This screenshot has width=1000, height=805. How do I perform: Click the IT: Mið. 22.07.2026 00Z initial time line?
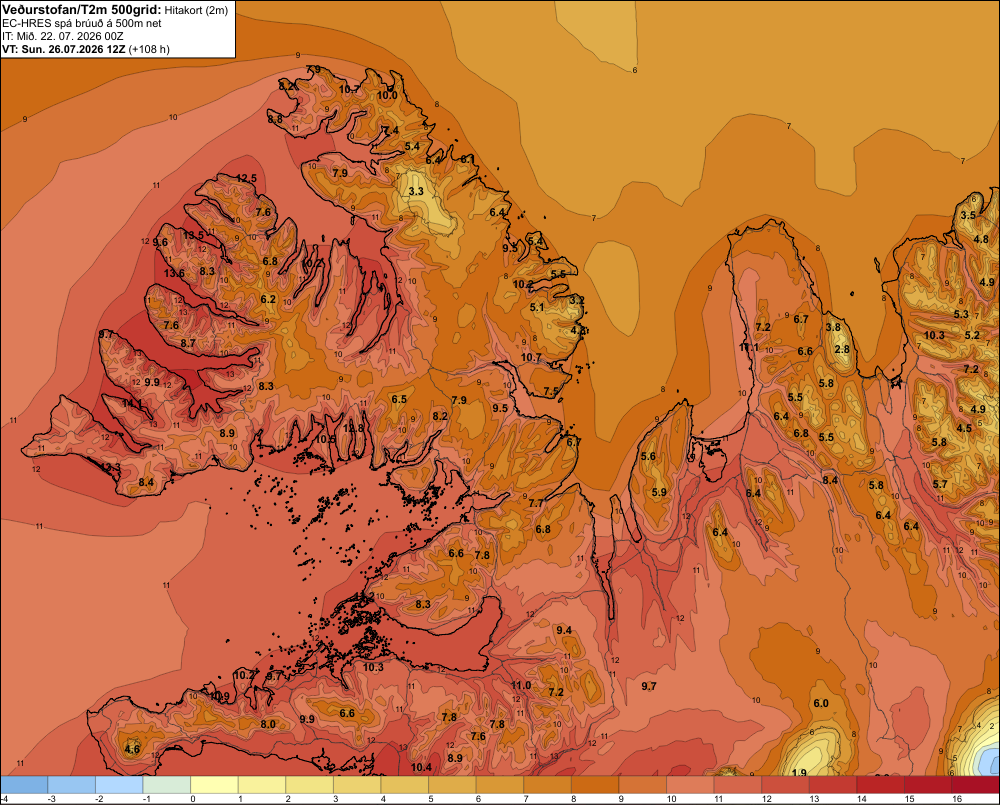63,36
